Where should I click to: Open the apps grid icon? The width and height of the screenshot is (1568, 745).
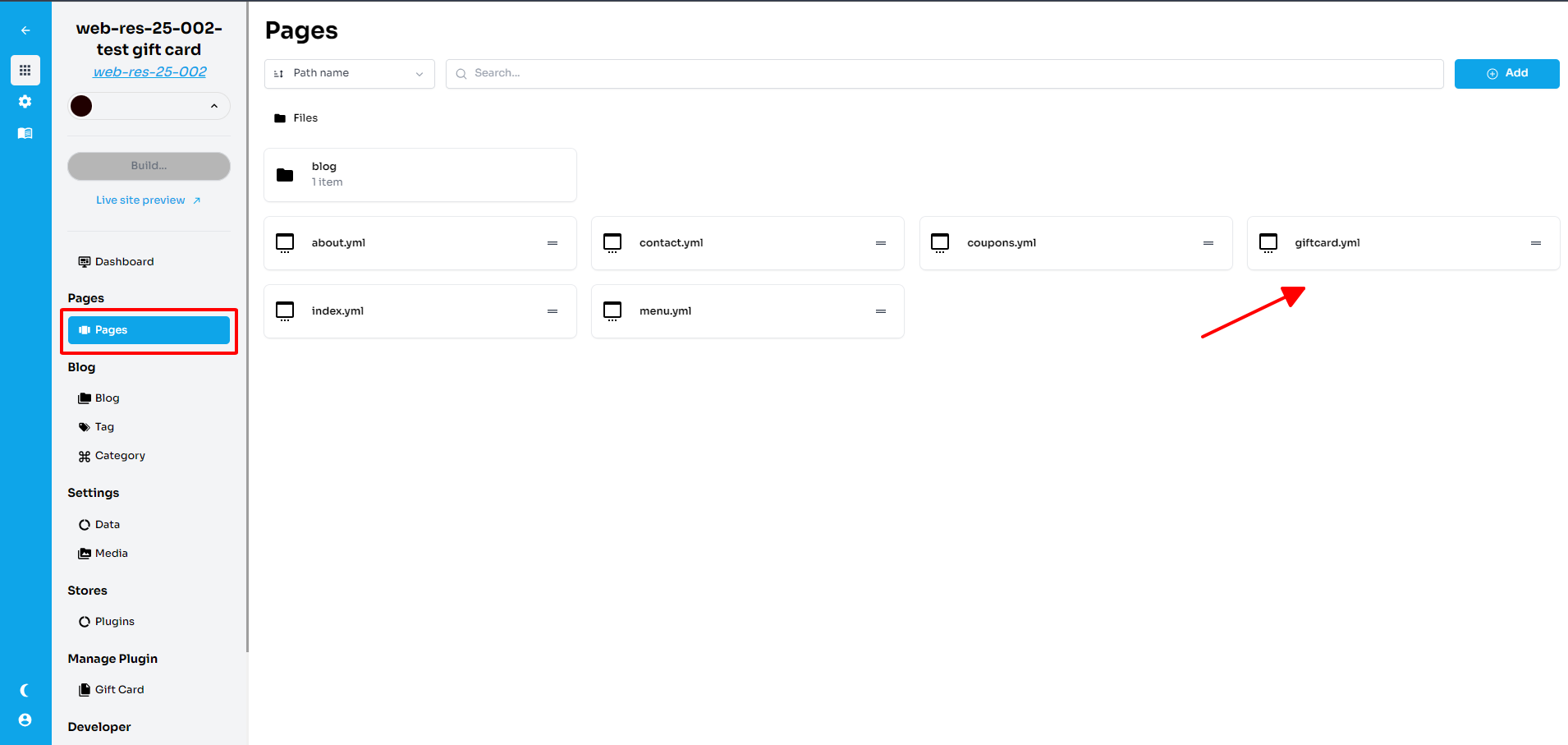pos(25,71)
